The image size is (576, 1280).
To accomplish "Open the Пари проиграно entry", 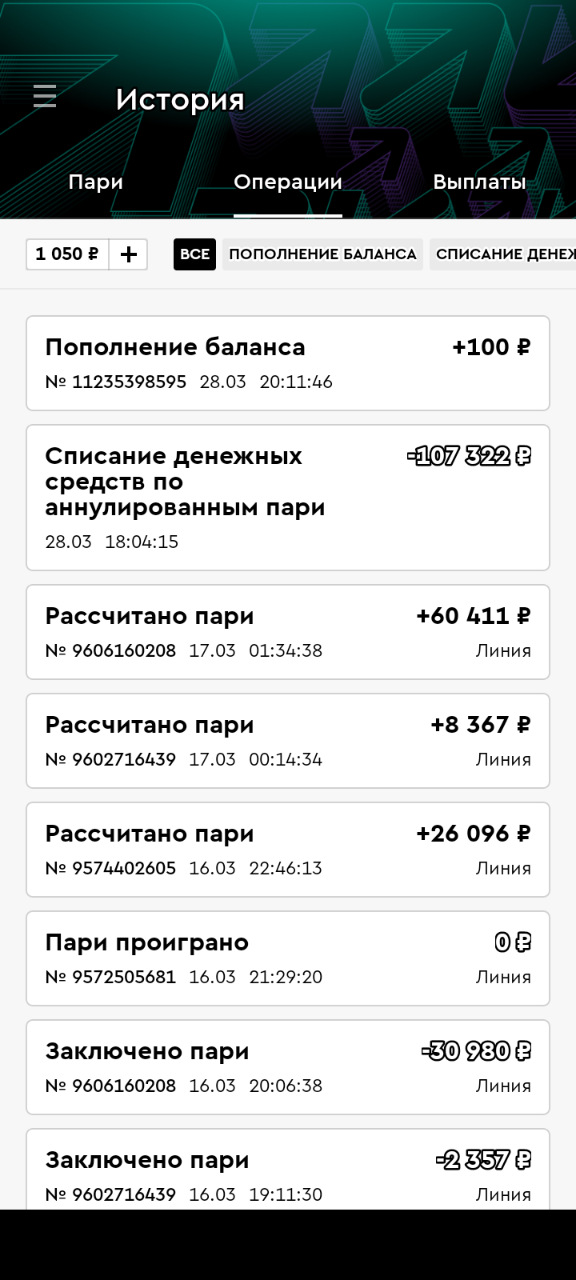I will pyautogui.click(x=288, y=958).
